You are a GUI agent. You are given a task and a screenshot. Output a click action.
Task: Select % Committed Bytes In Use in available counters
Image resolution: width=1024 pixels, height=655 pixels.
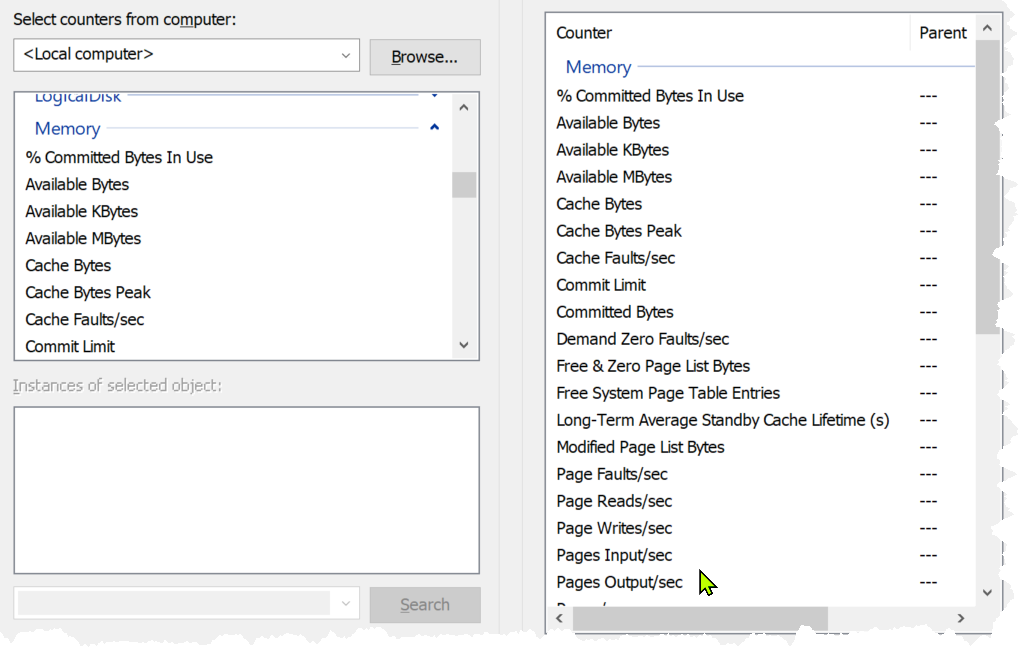coord(119,157)
